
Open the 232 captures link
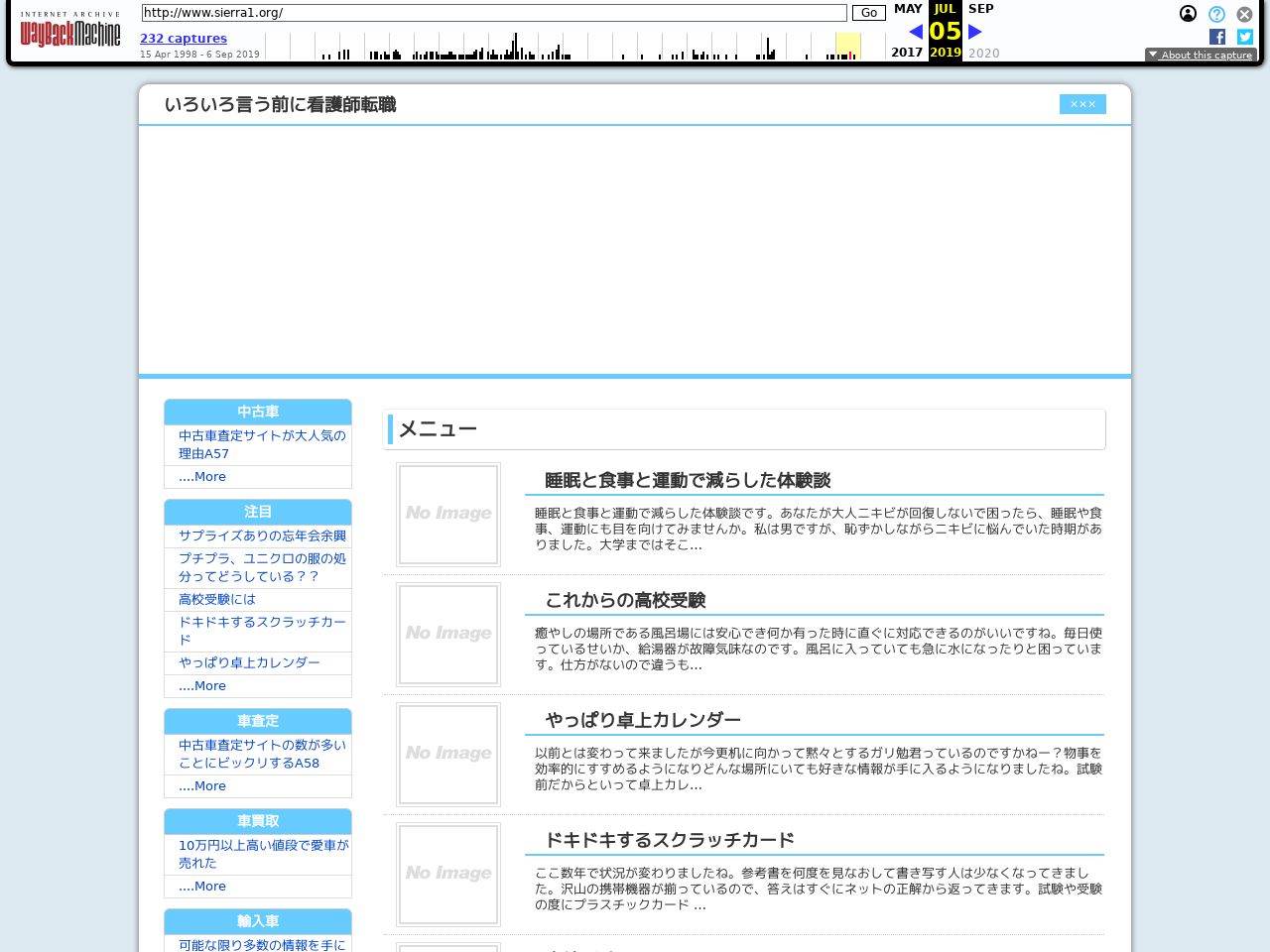pos(184,39)
